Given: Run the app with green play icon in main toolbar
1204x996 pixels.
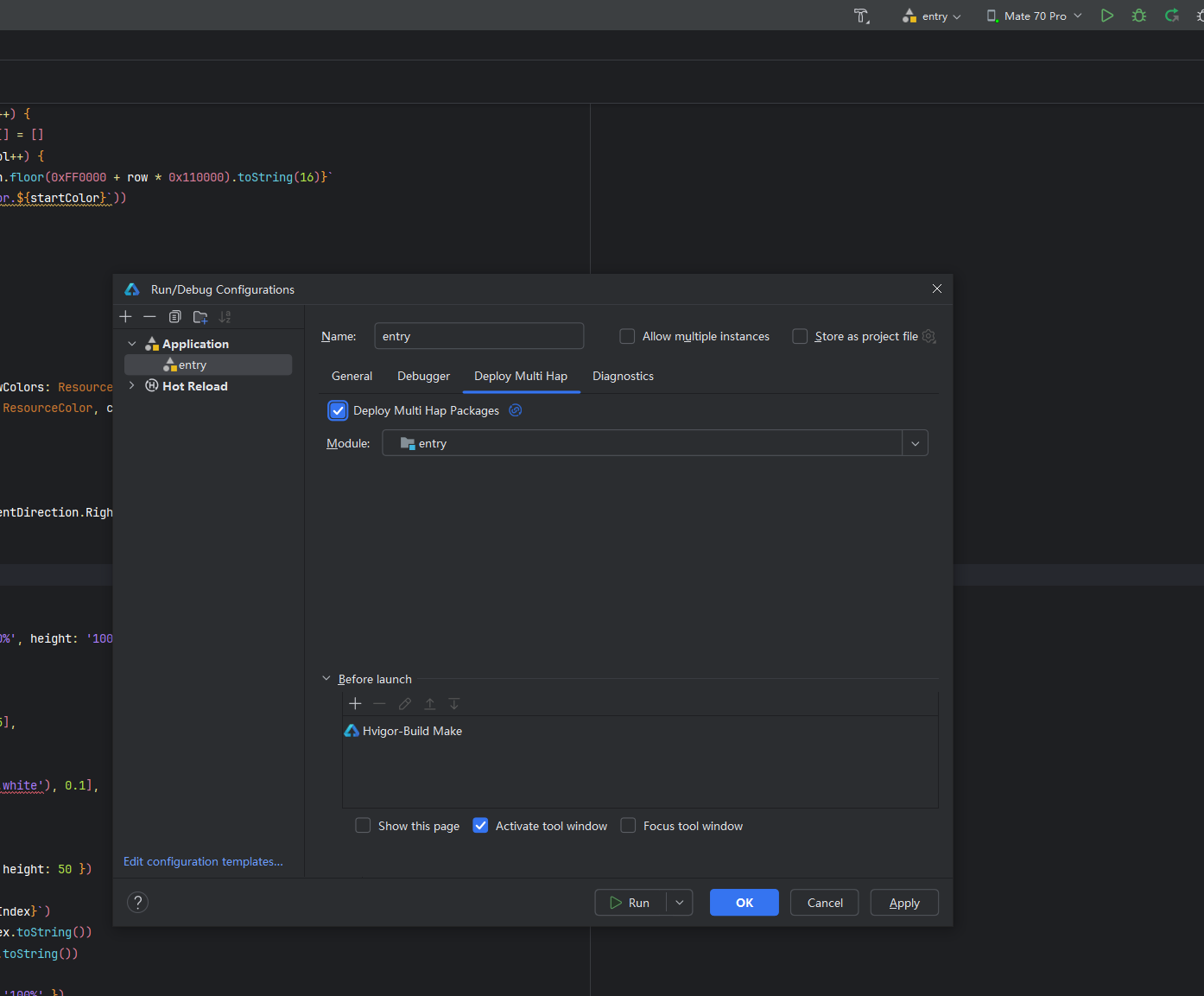Looking at the screenshot, I should coord(1107,16).
